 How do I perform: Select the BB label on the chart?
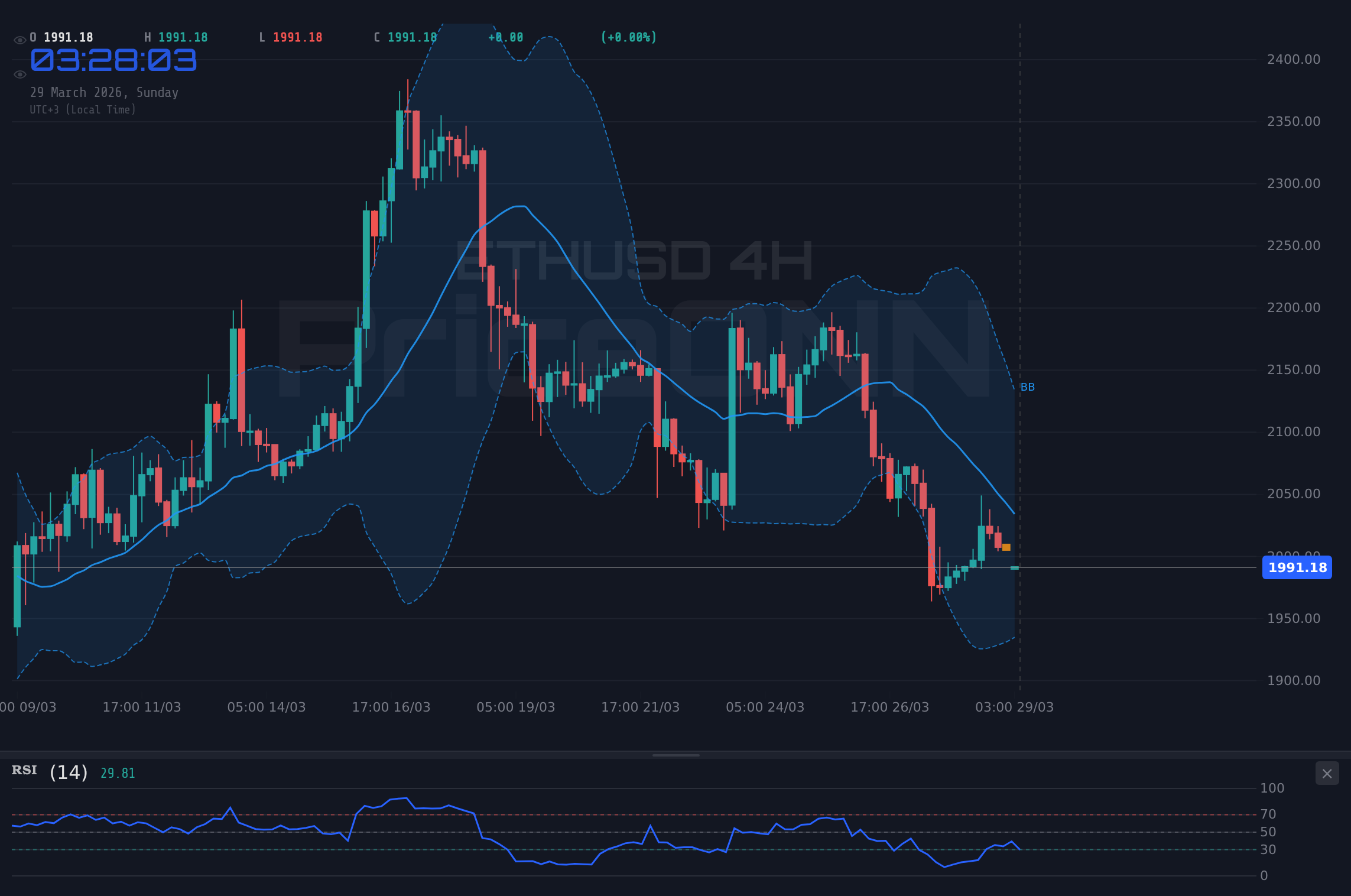(x=1027, y=387)
